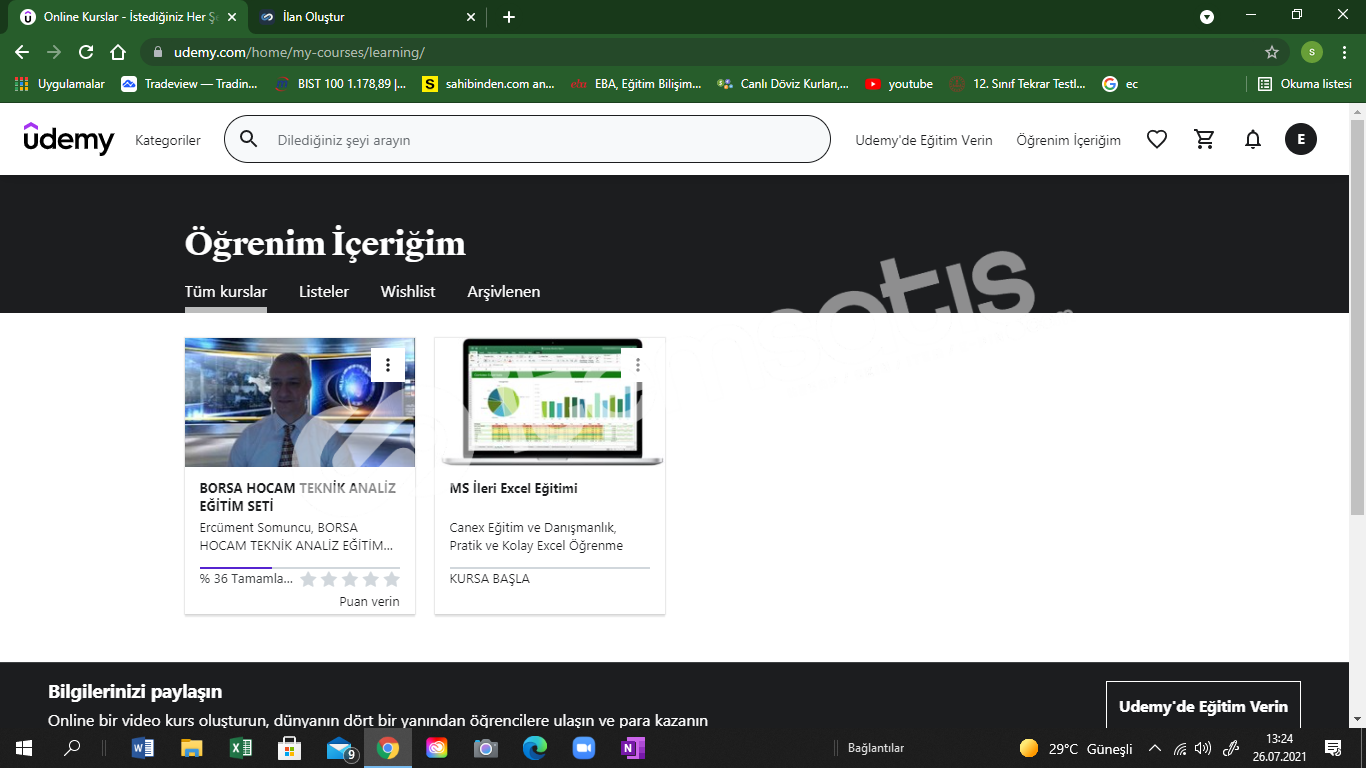Click Udemy'de Eğitim Verin footer button
Screen dimensions: 1366x768
pyautogui.click(x=1203, y=706)
